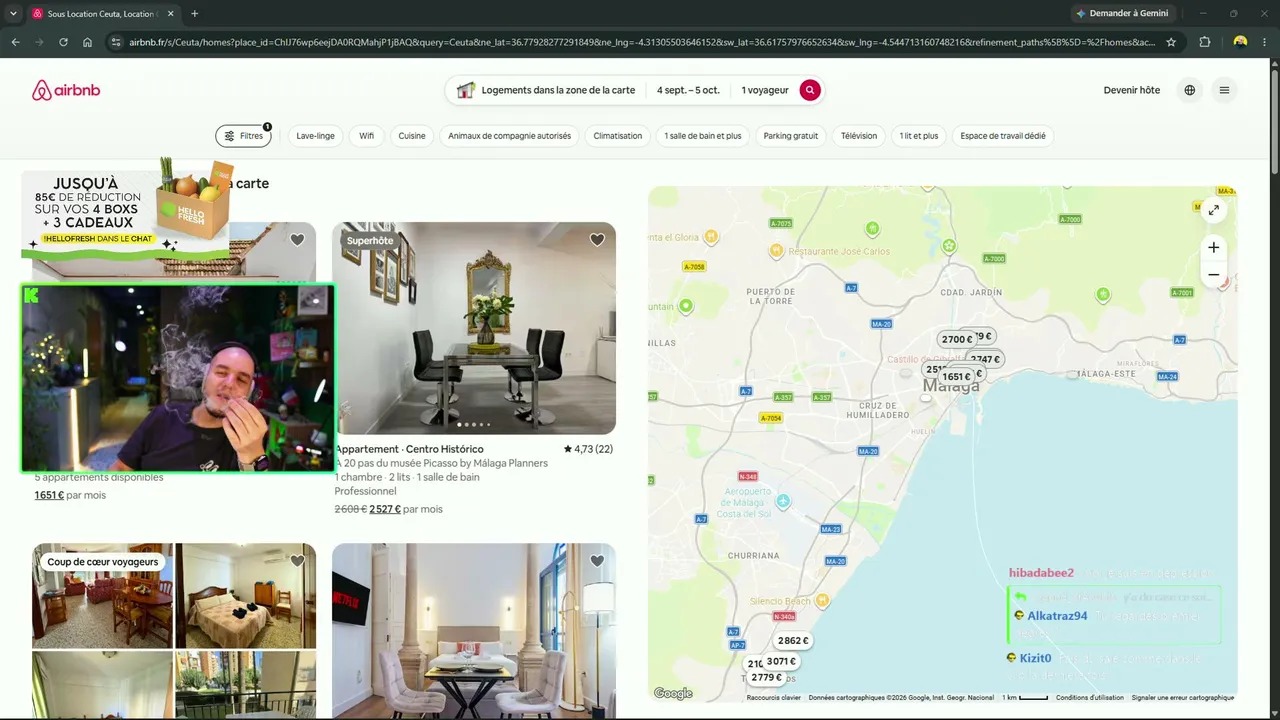Select the 2700 € map price marker
The height and width of the screenshot is (720, 1280).
pos(956,339)
